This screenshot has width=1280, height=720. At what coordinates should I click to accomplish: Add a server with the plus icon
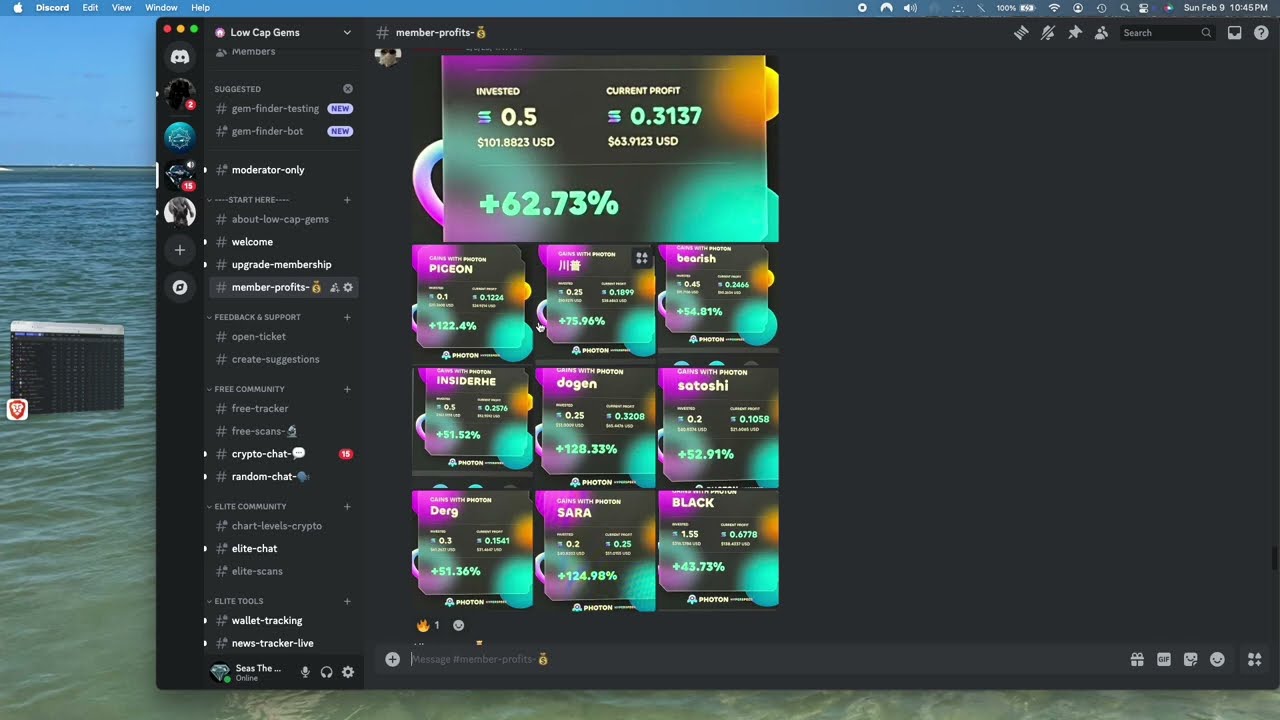point(180,250)
